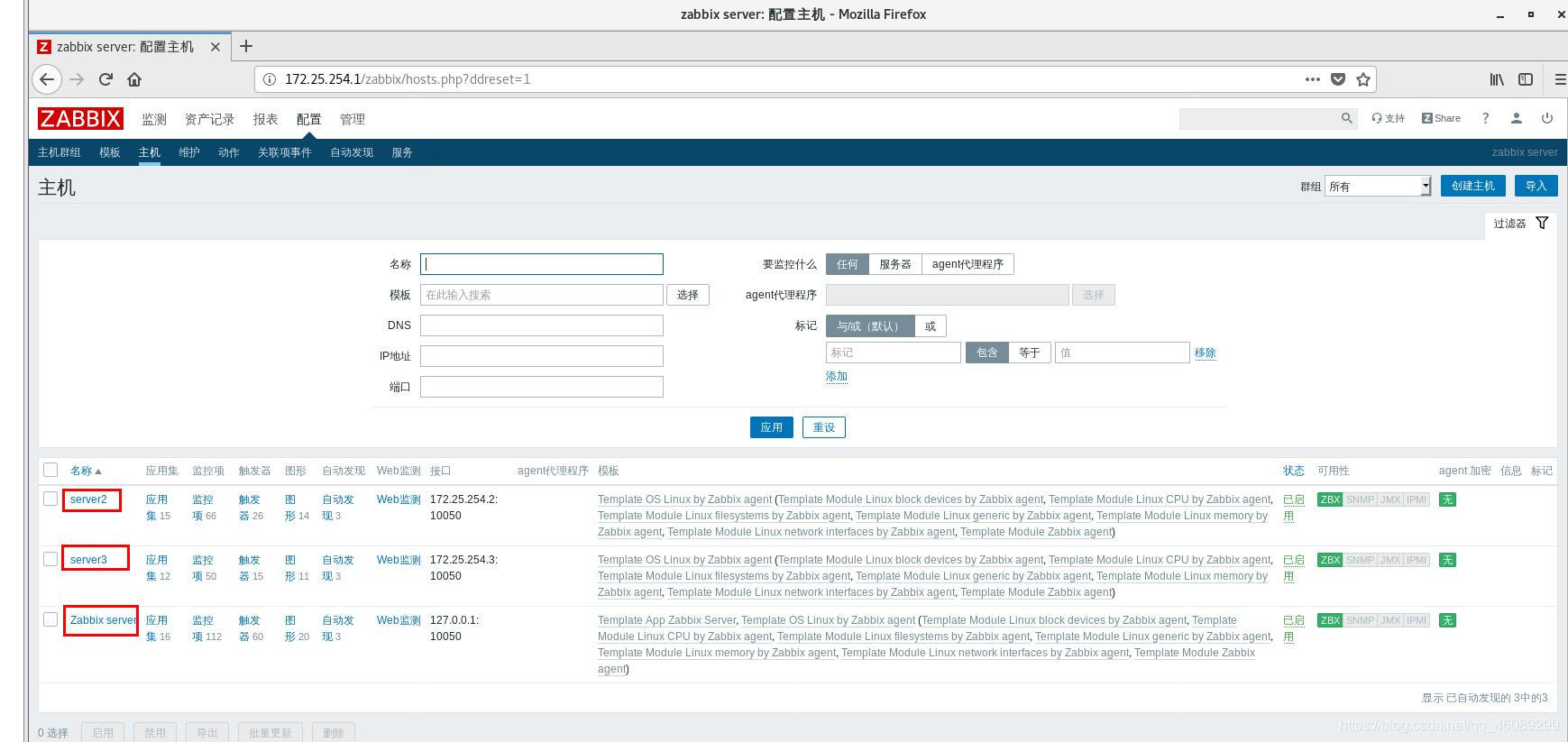The height and width of the screenshot is (742, 1568).
Task: Click the Zabbix search magnifier icon
Action: pos(1347,118)
